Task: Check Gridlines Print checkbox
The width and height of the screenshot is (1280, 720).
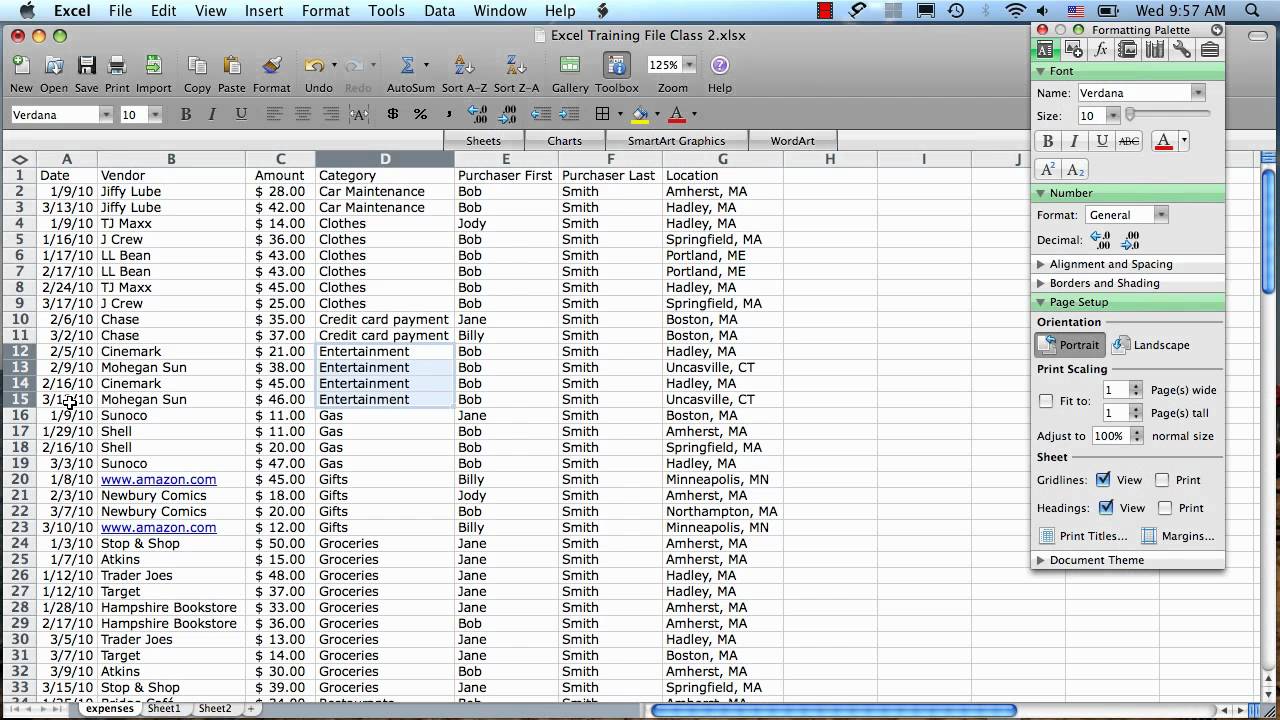Action: click(1162, 480)
